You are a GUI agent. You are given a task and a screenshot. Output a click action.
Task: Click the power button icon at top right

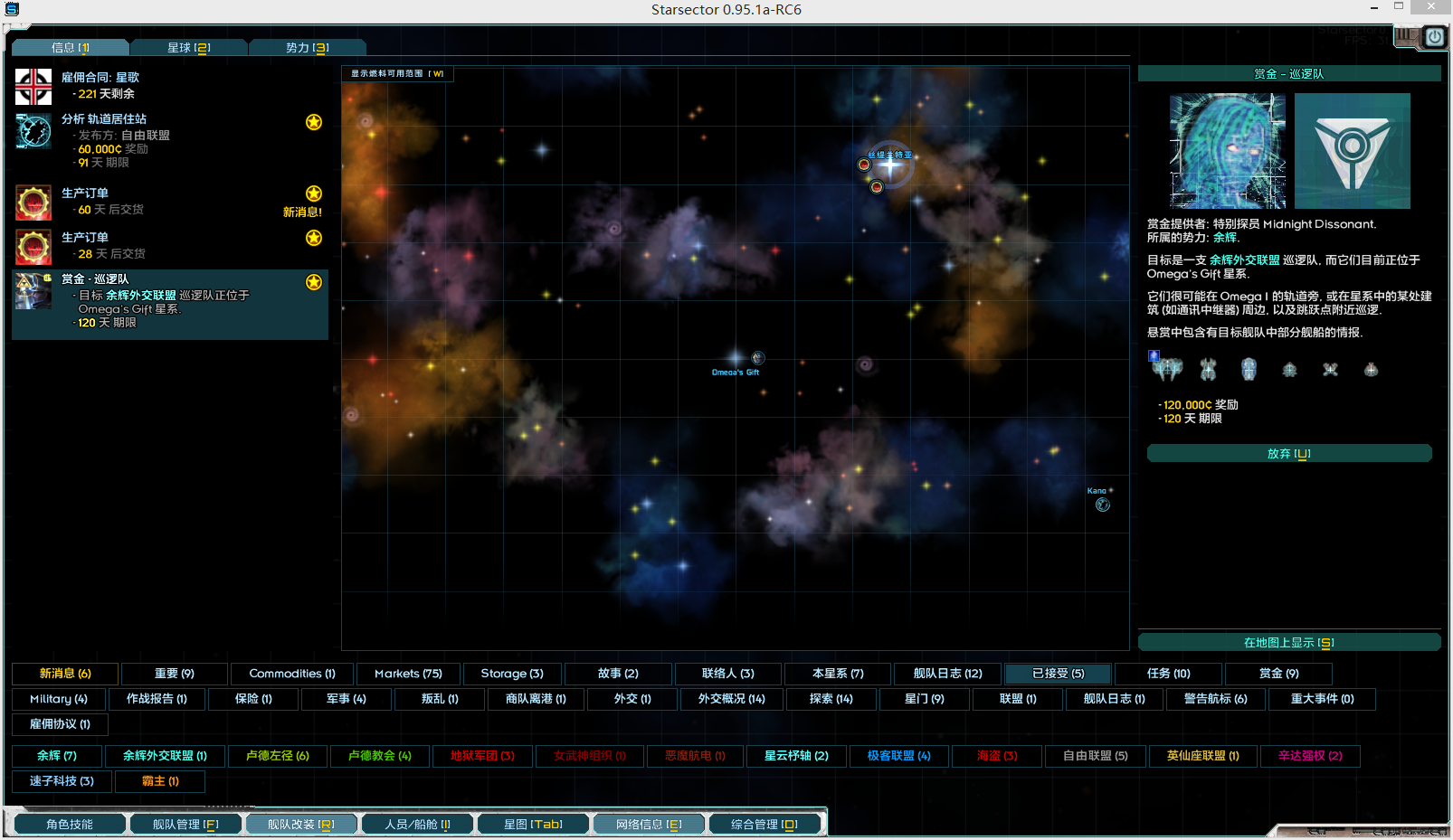pyautogui.click(x=1434, y=37)
